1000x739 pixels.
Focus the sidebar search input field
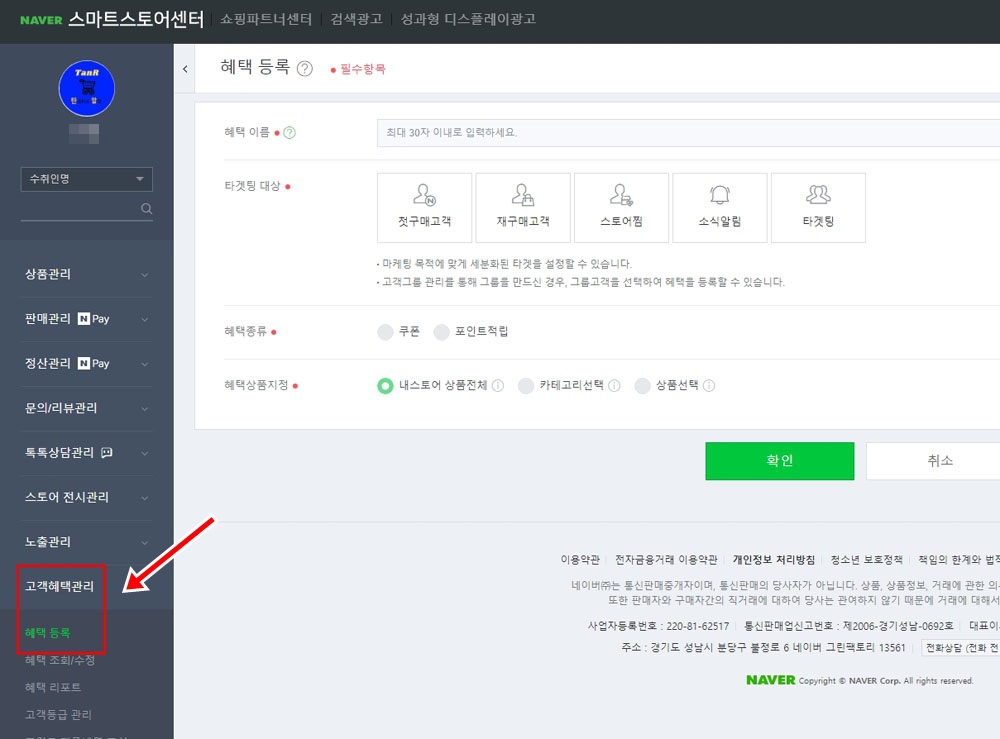pos(80,209)
